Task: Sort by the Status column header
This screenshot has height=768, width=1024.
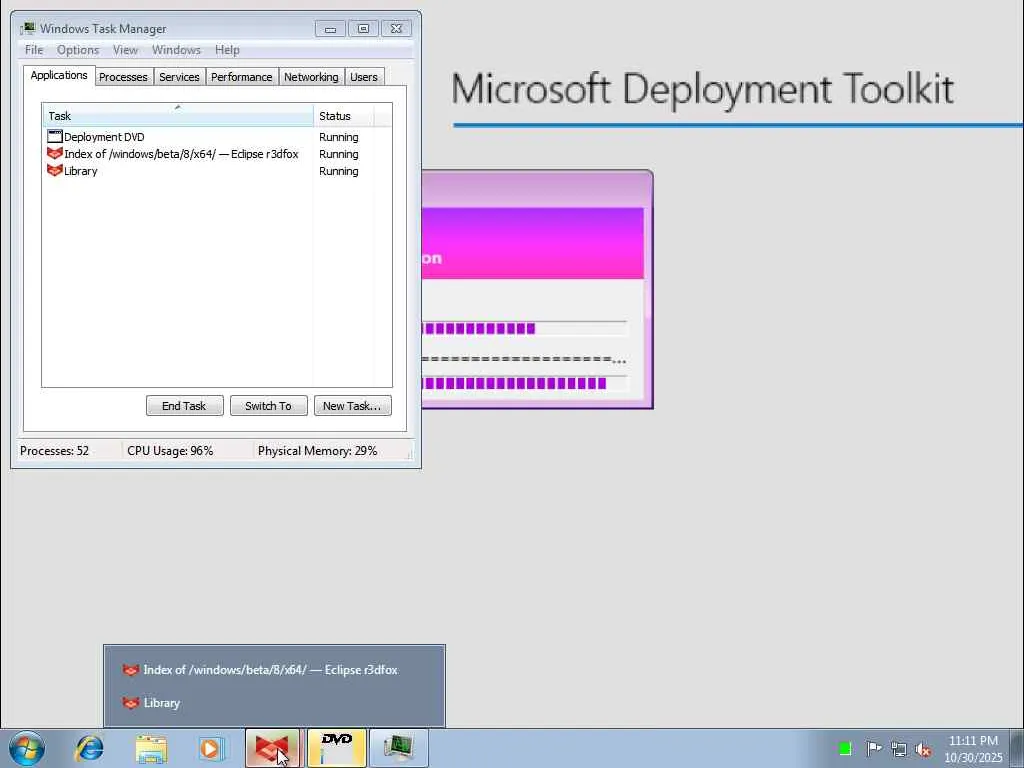Action: 344,116
